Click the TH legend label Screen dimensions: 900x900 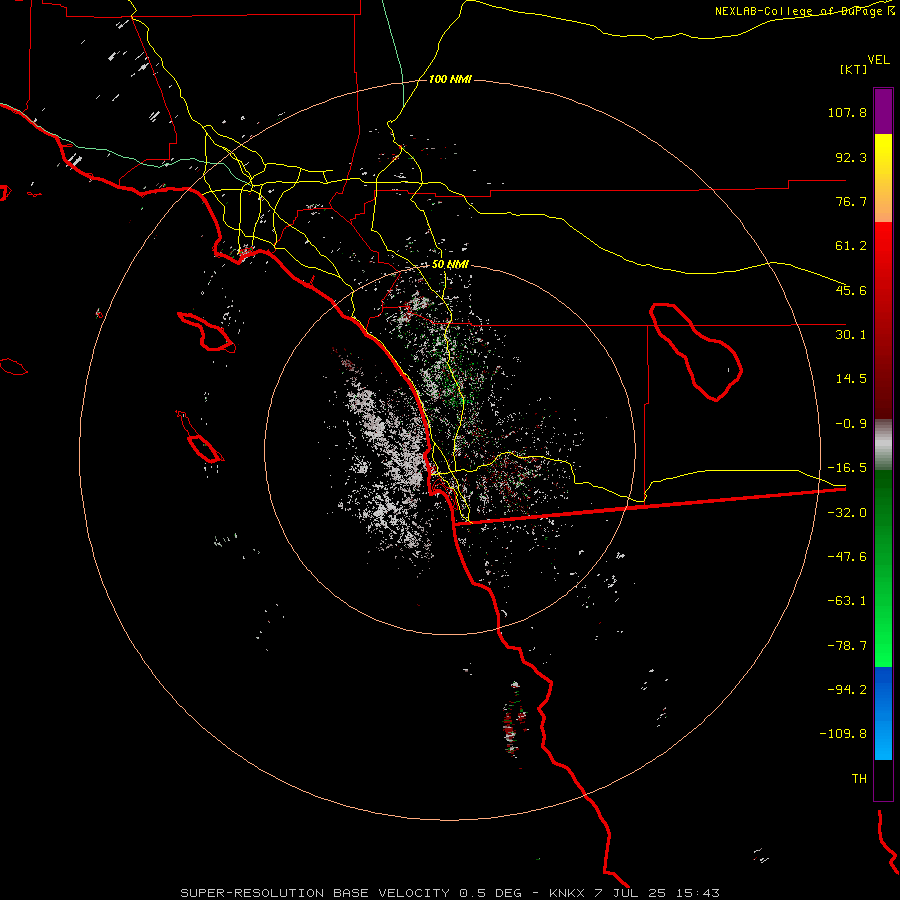click(x=859, y=779)
